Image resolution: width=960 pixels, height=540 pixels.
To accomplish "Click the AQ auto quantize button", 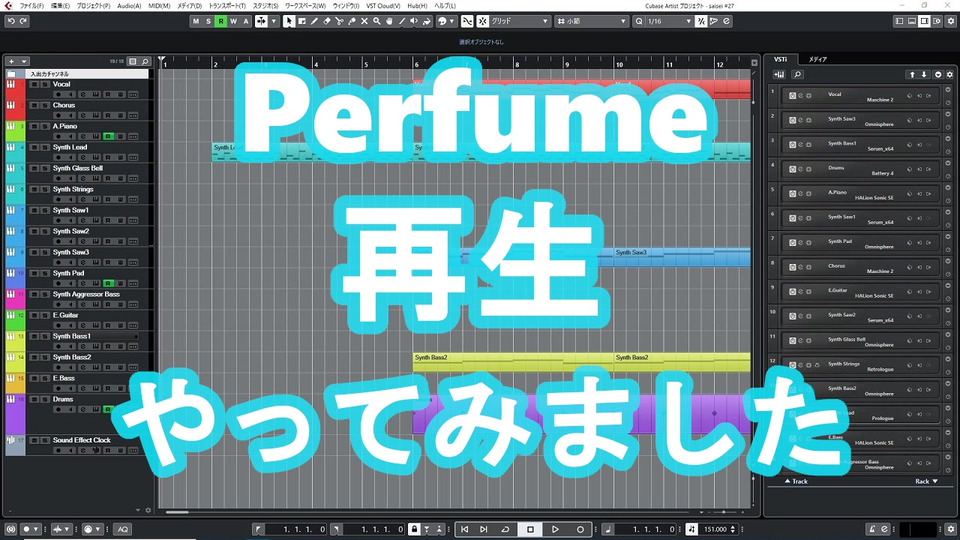I will point(122,529).
